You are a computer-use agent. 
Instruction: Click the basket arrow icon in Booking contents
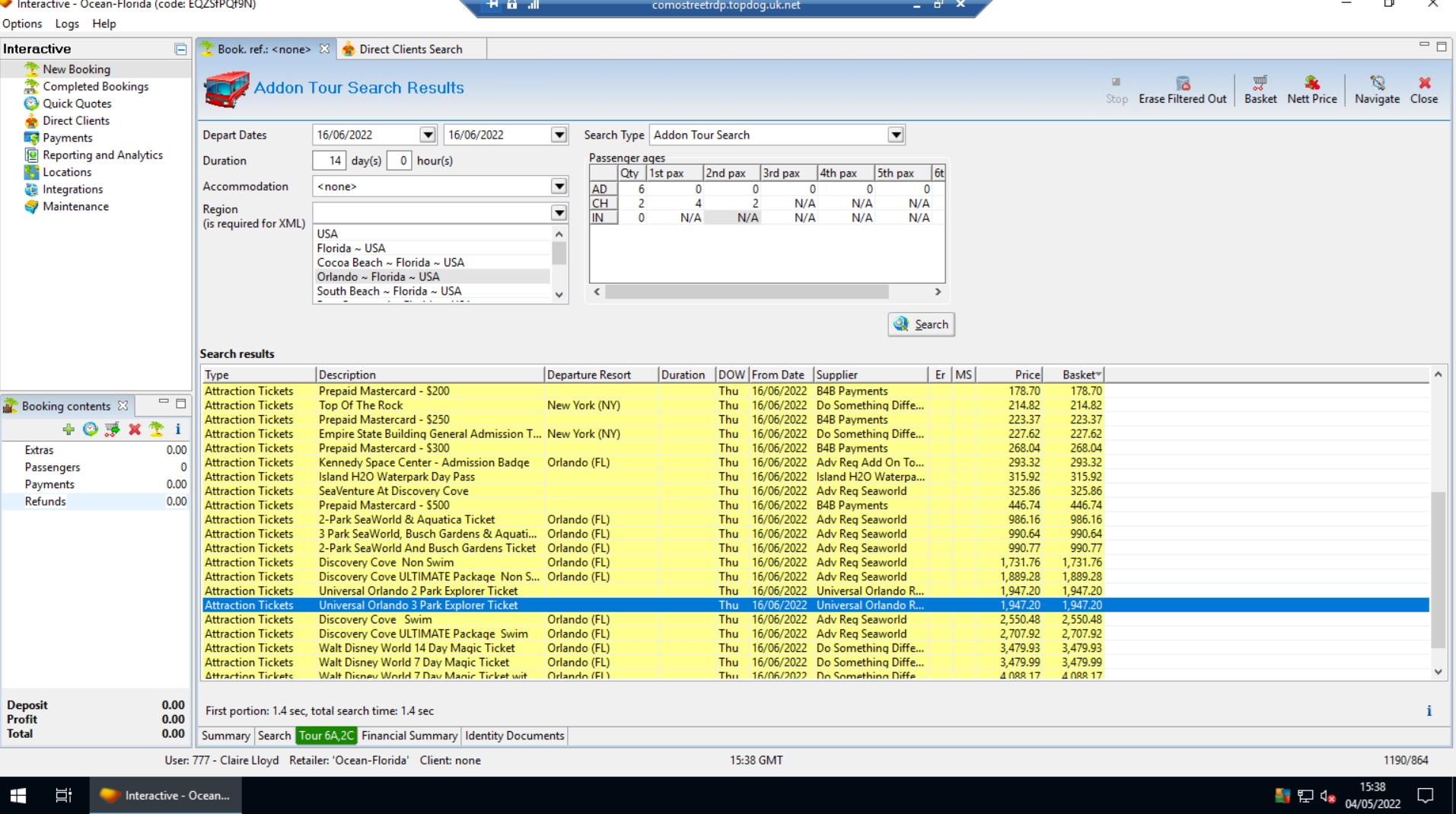tap(113, 429)
